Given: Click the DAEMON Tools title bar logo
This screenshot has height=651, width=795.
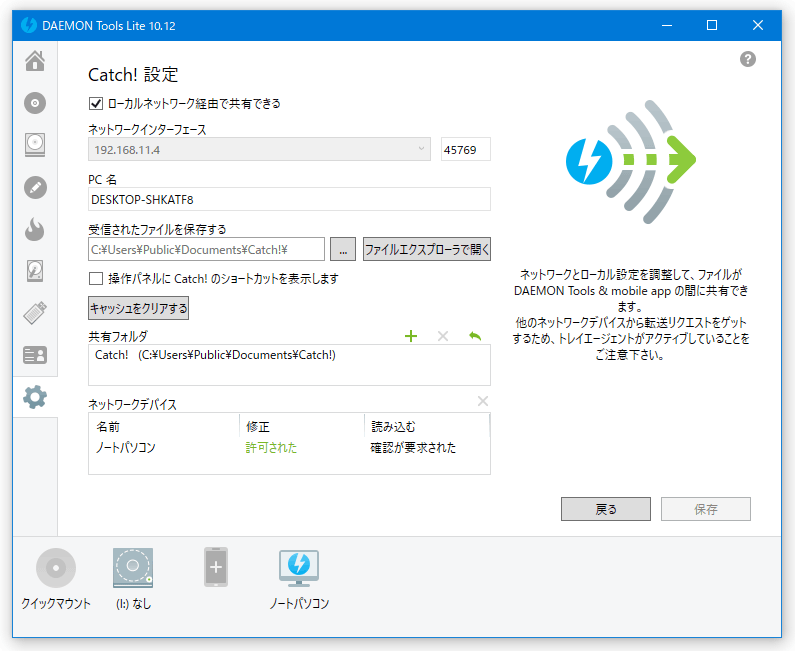Looking at the screenshot, I should tap(29, 25).
